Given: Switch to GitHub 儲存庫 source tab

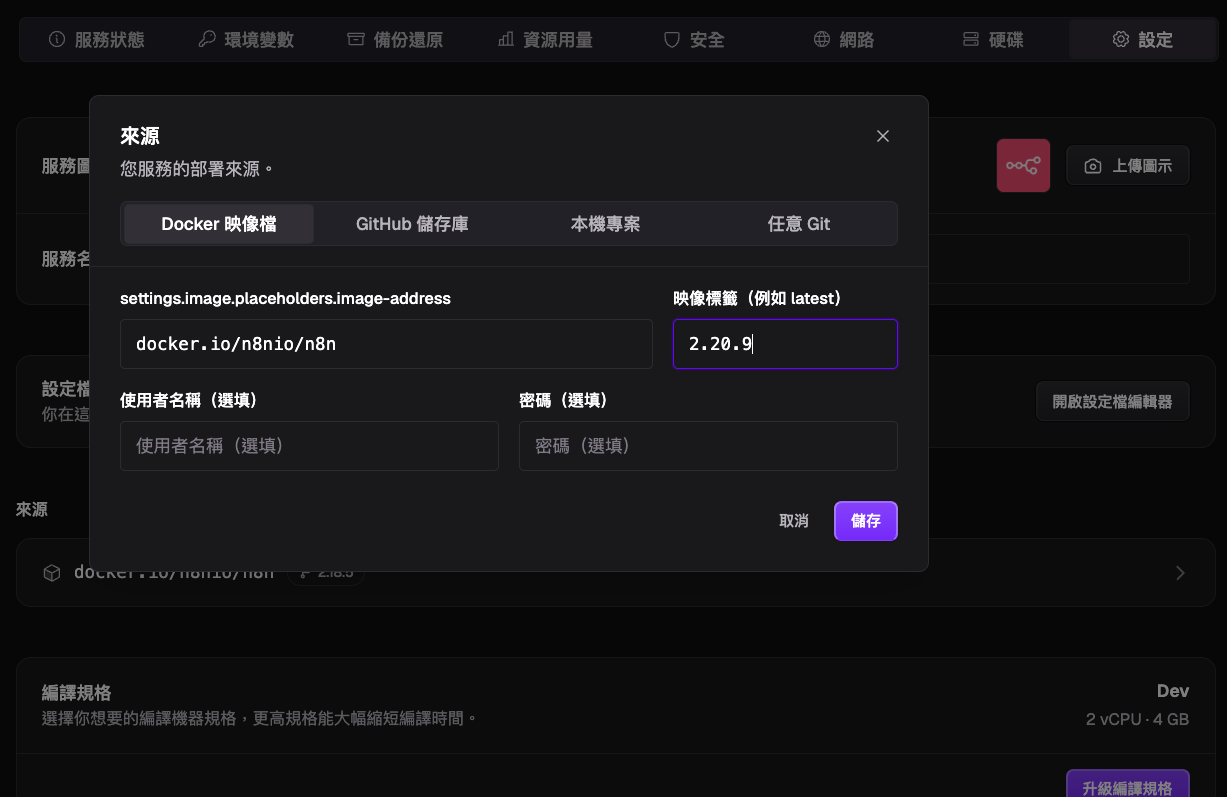Looking at the screenshot, I should point(412,224).
